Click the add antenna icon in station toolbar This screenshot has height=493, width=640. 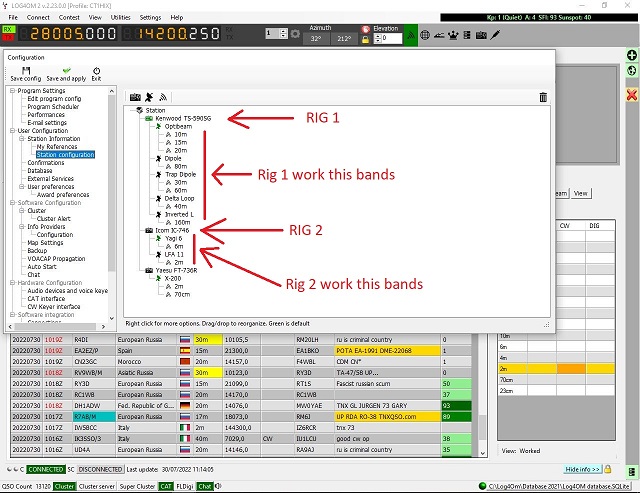(149, 97)
